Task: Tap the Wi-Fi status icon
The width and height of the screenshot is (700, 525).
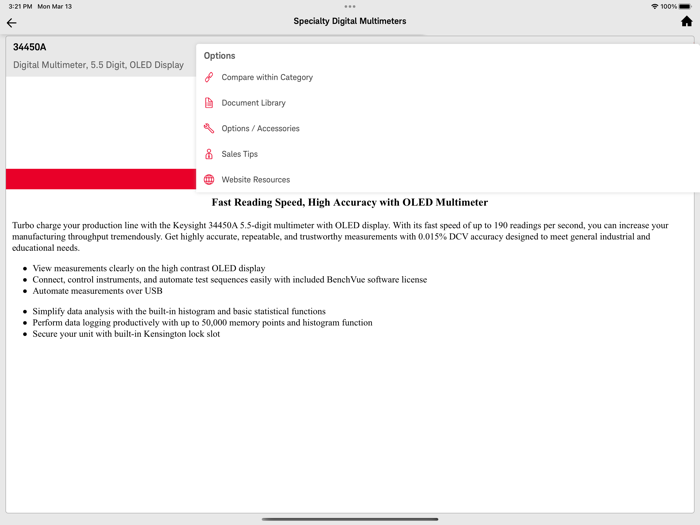Action: point(655,6)
